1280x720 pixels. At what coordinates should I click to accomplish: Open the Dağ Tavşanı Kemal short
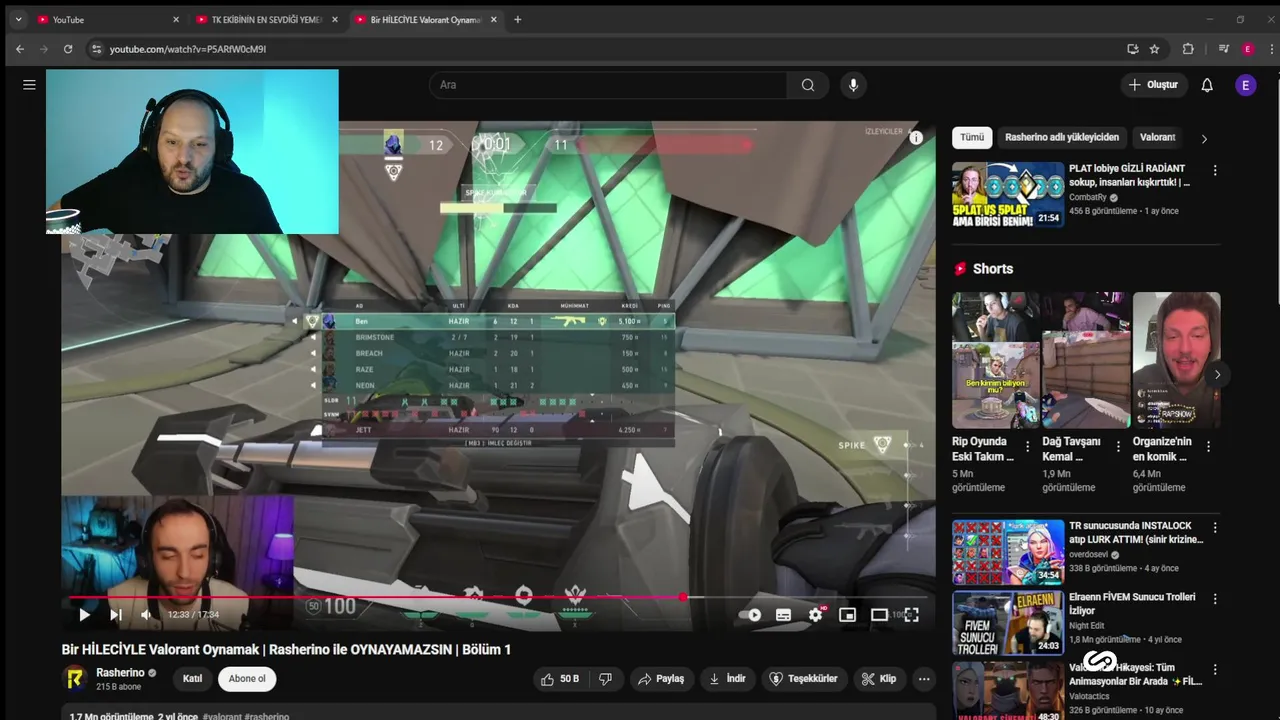[x=1086, y=361]
